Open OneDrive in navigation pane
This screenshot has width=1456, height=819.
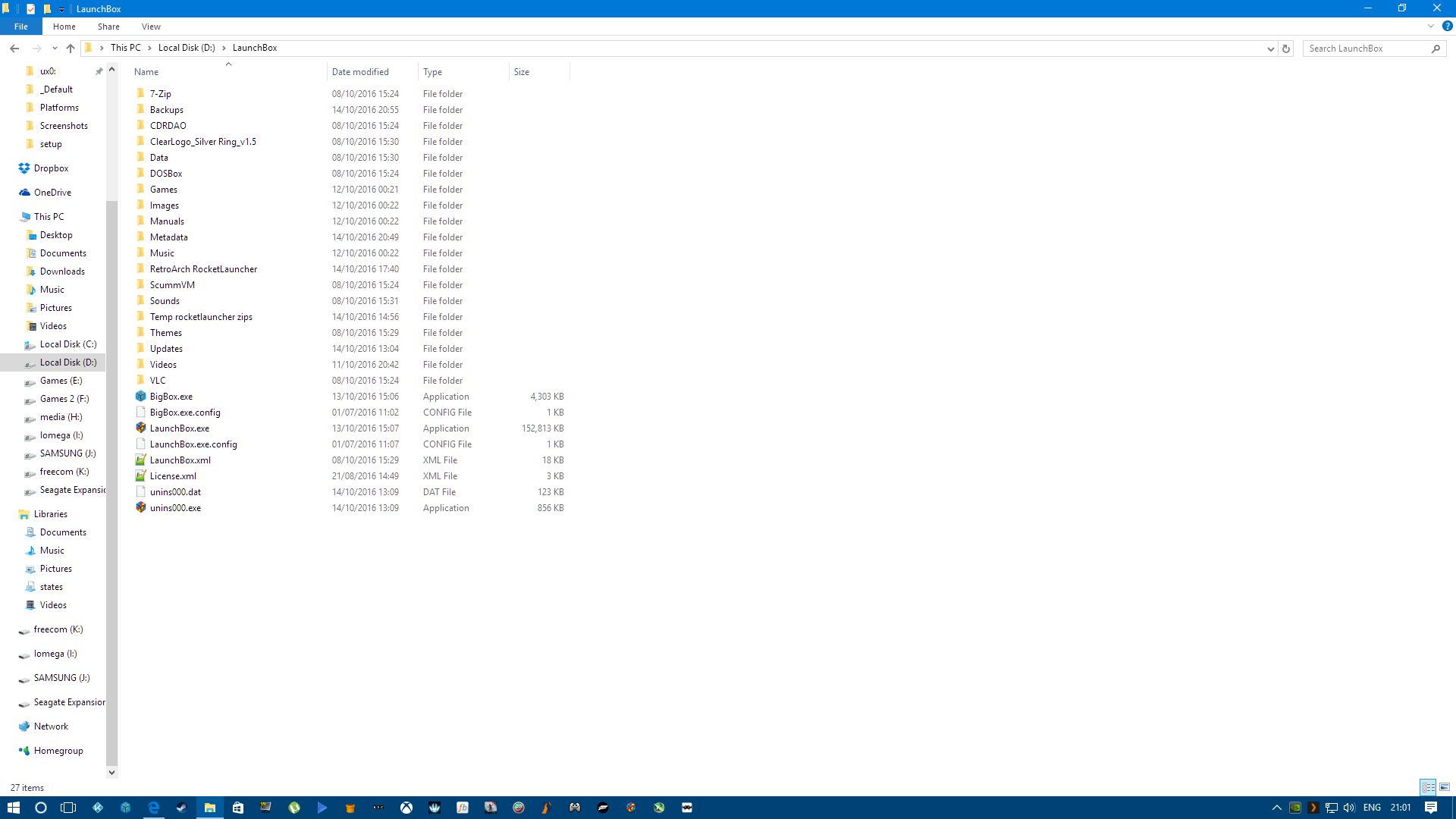pyautogui.click(x=52, y=193)
